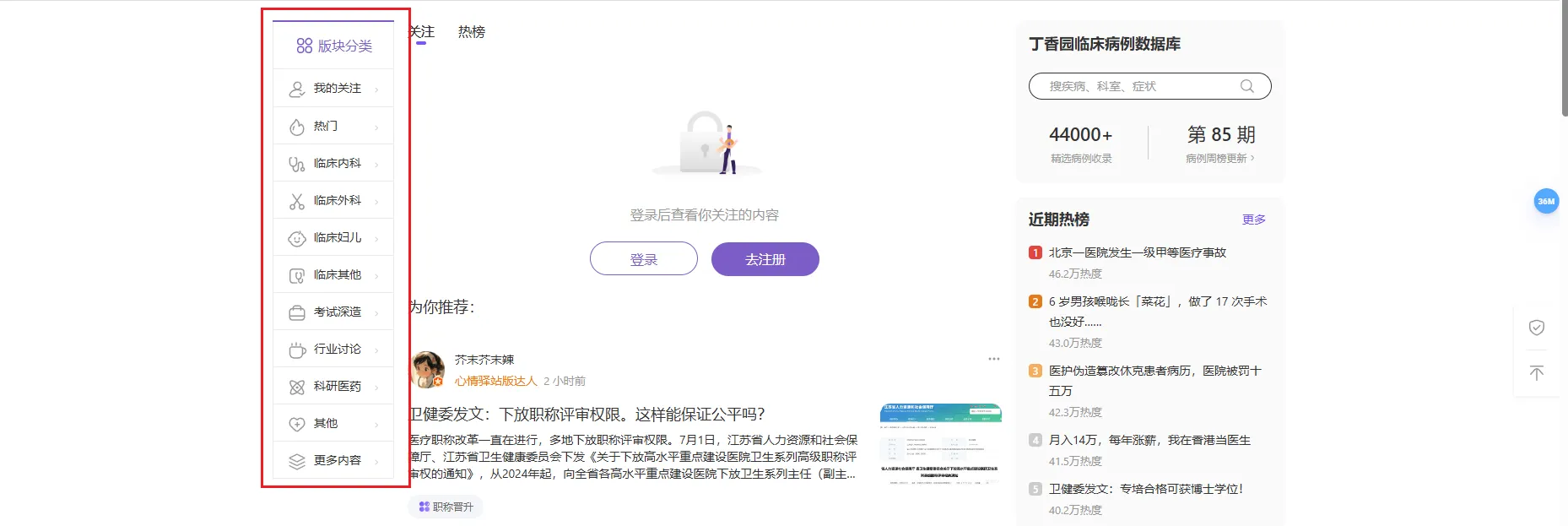Click the scissors icon for 临床外科

[296, 201]
